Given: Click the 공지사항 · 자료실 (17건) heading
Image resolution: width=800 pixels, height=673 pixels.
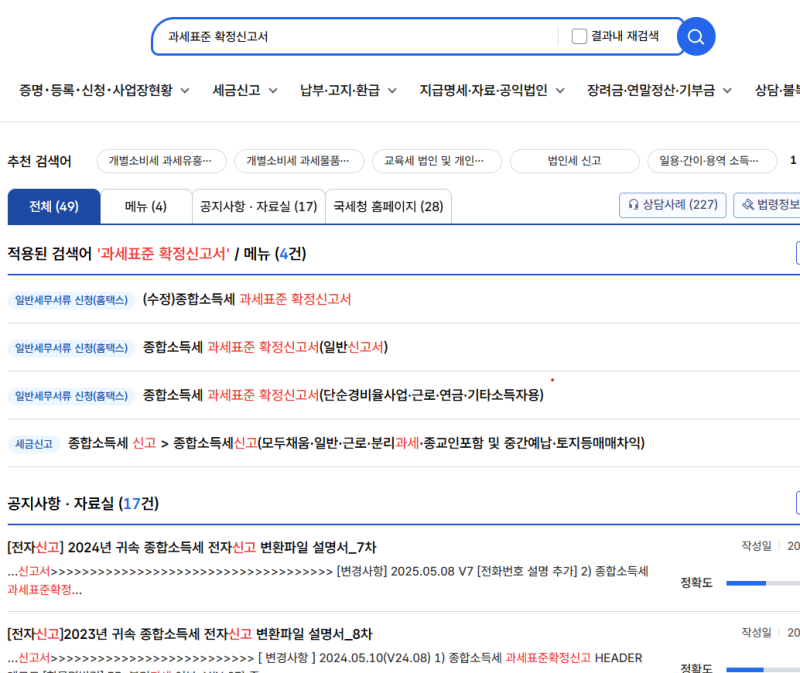Looking at the screenshot, I should (x=83, y=504).
